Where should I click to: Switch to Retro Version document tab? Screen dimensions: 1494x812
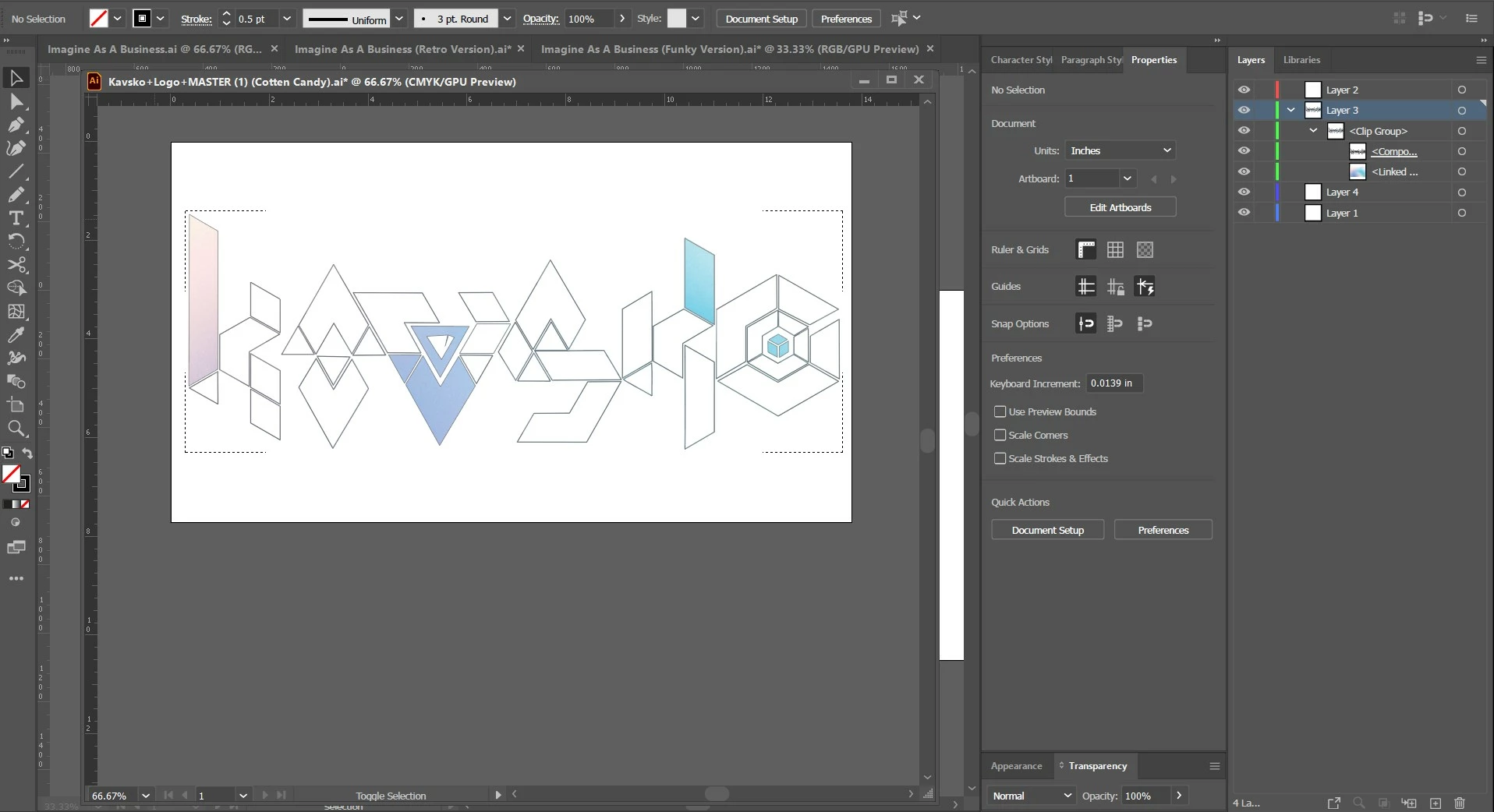(402, 49)
